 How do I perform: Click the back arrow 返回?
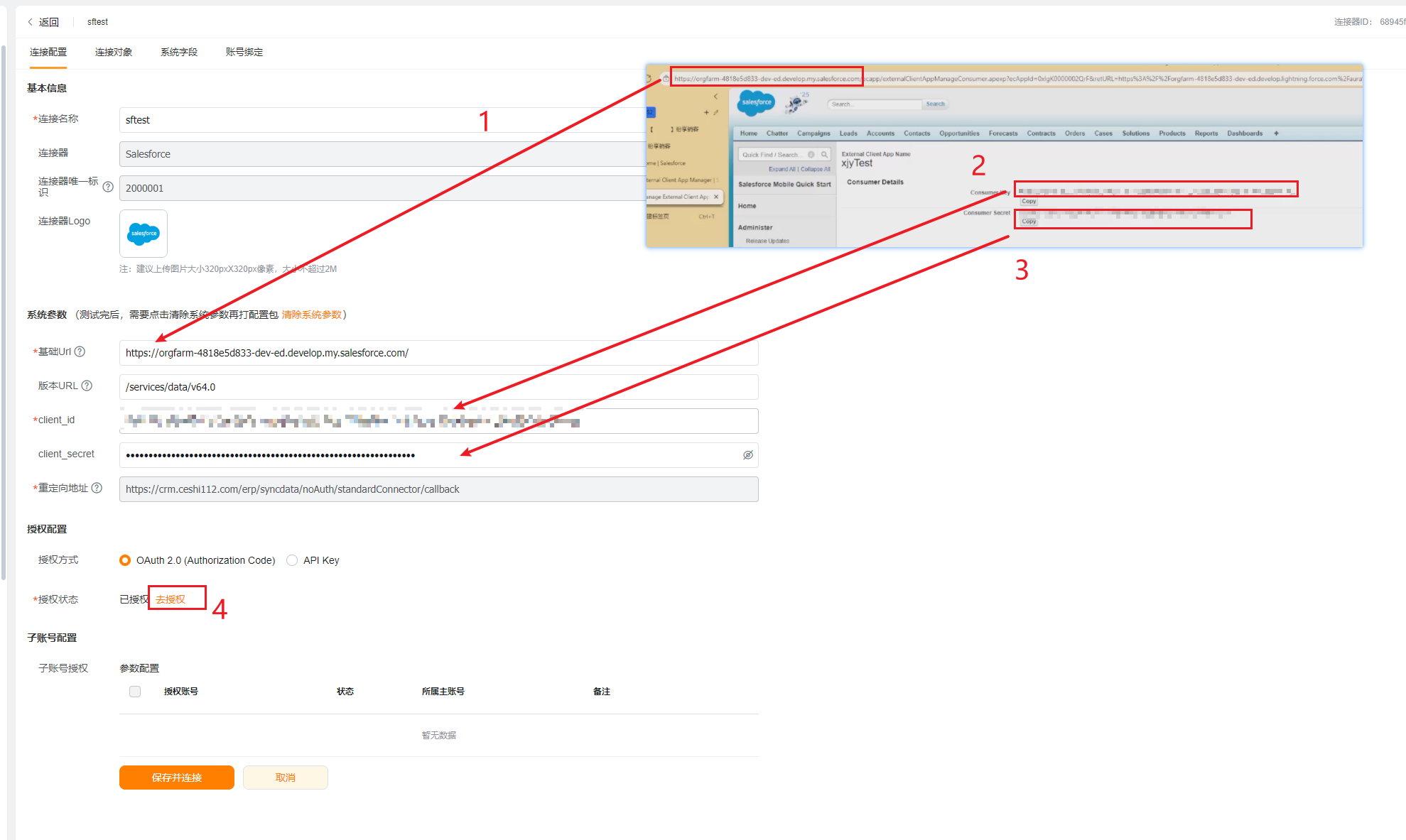pos(43,22)
